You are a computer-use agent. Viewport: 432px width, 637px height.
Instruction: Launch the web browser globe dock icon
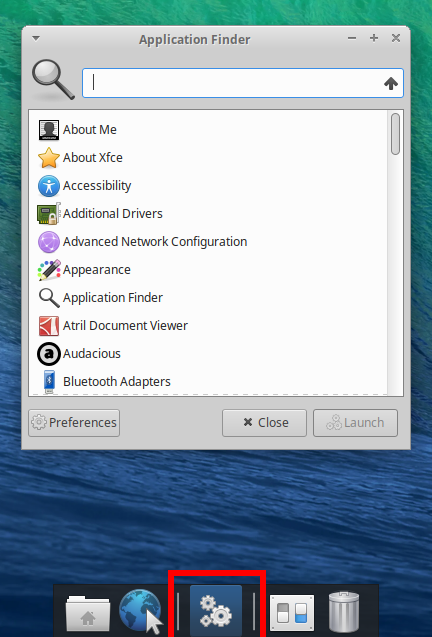tap(141, 612)
